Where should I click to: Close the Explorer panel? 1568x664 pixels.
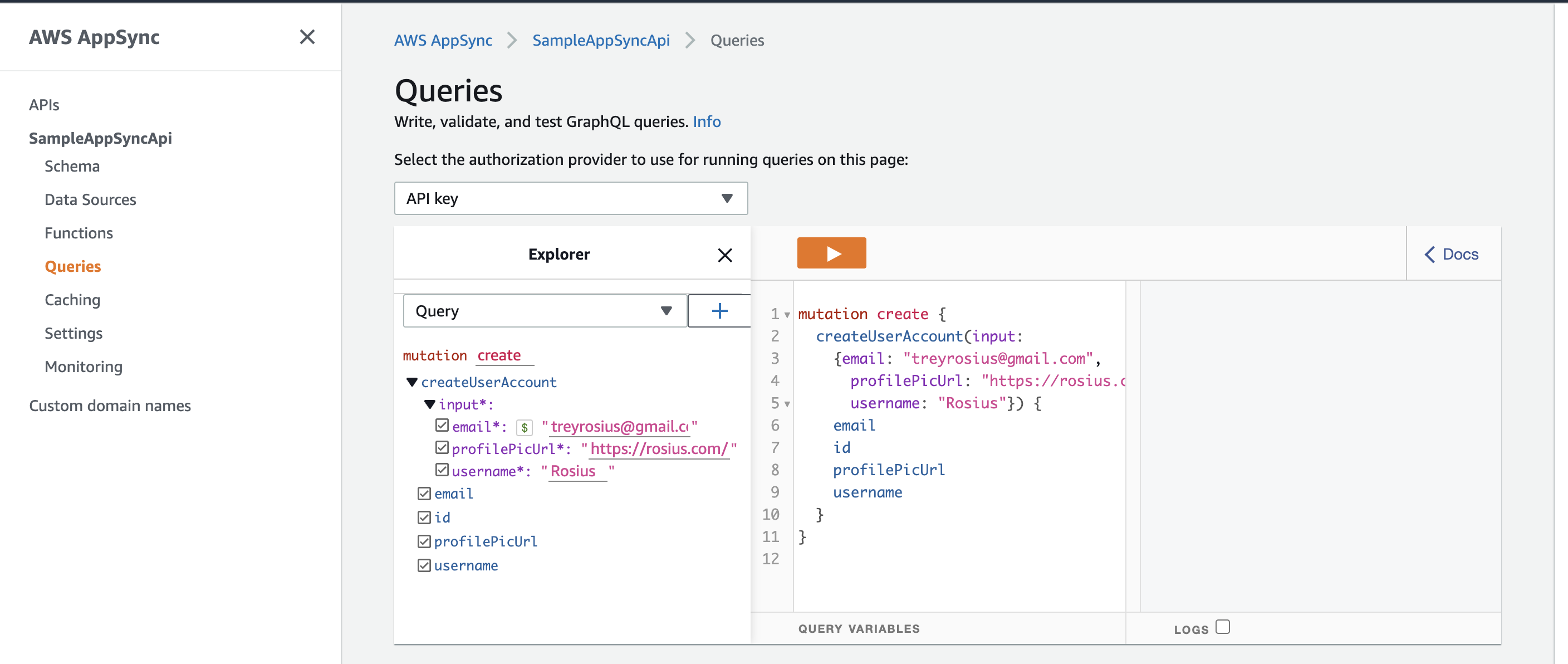coord(724,255)
